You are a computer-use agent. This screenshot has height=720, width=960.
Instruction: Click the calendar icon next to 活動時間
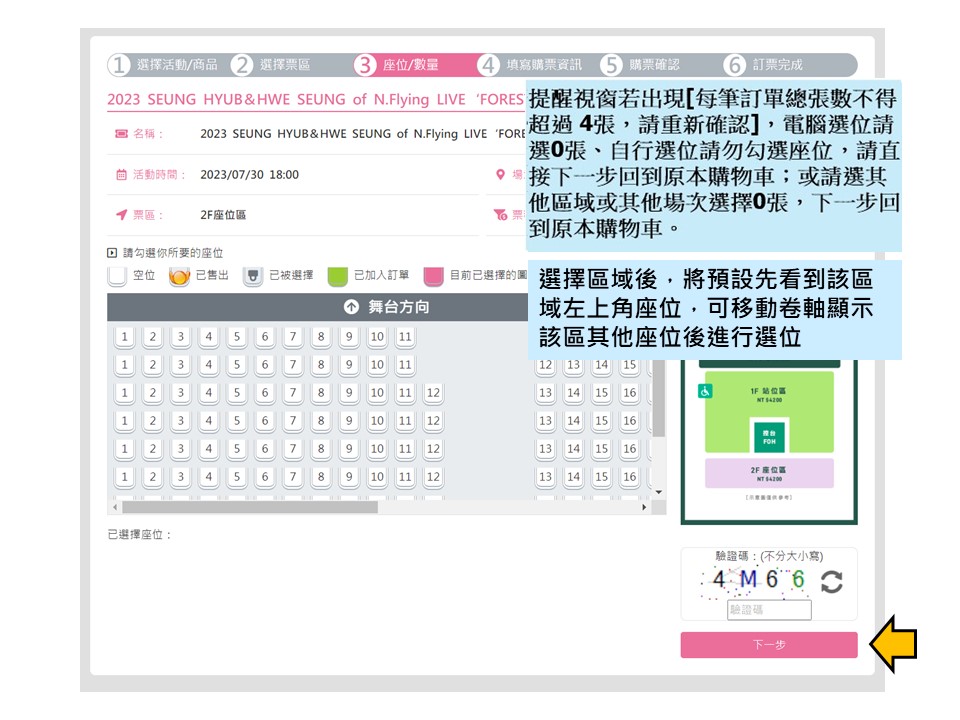point(121,174)
